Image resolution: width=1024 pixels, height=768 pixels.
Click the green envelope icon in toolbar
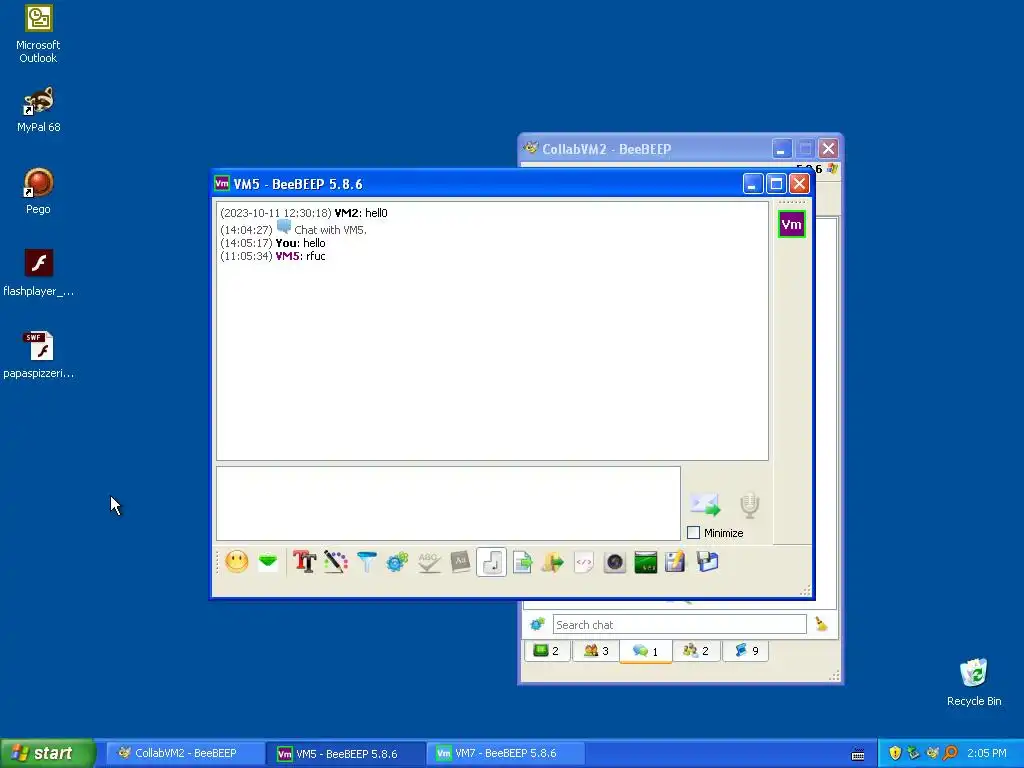point(268,562)
